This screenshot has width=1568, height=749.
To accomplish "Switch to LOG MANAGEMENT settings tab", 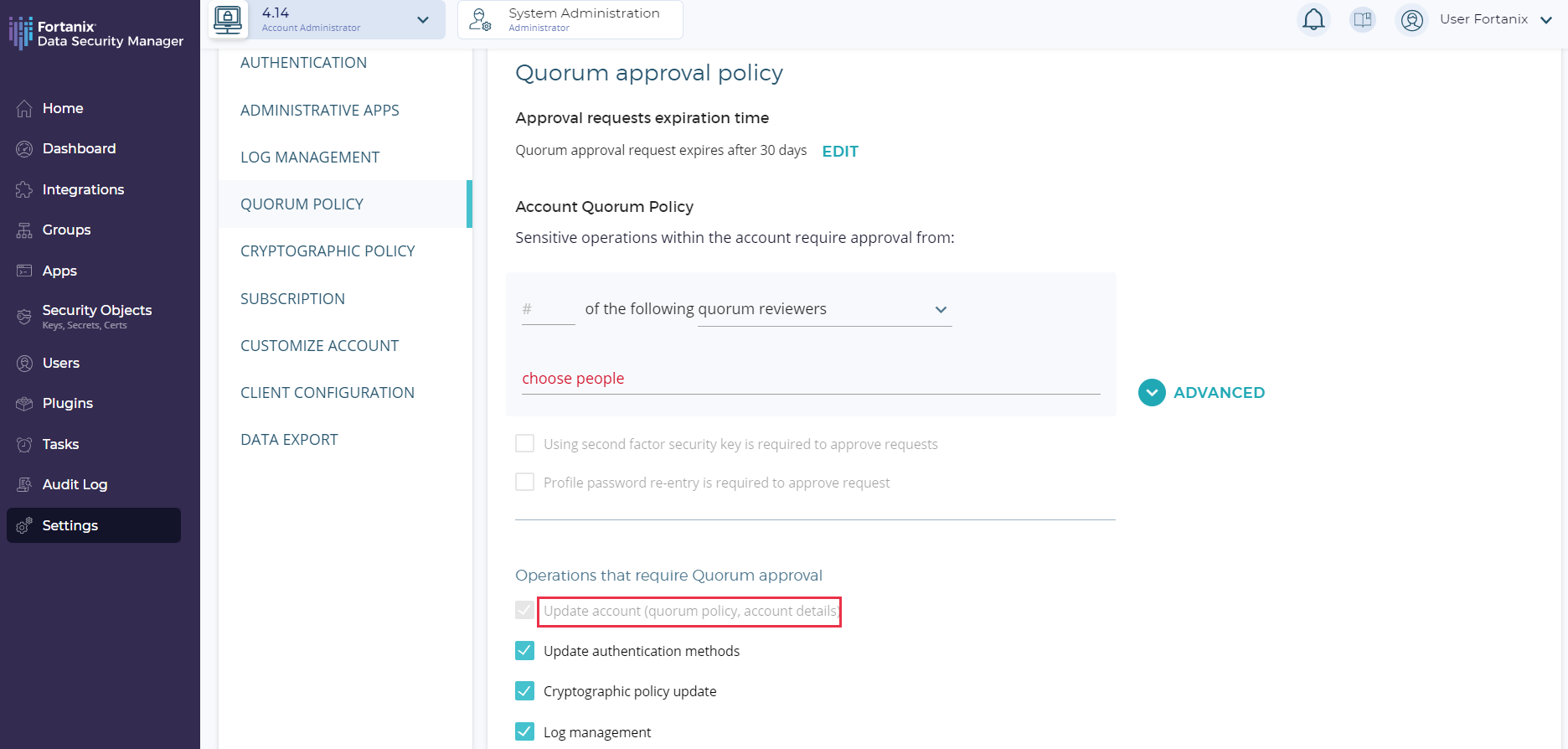I will pos(310,158).
